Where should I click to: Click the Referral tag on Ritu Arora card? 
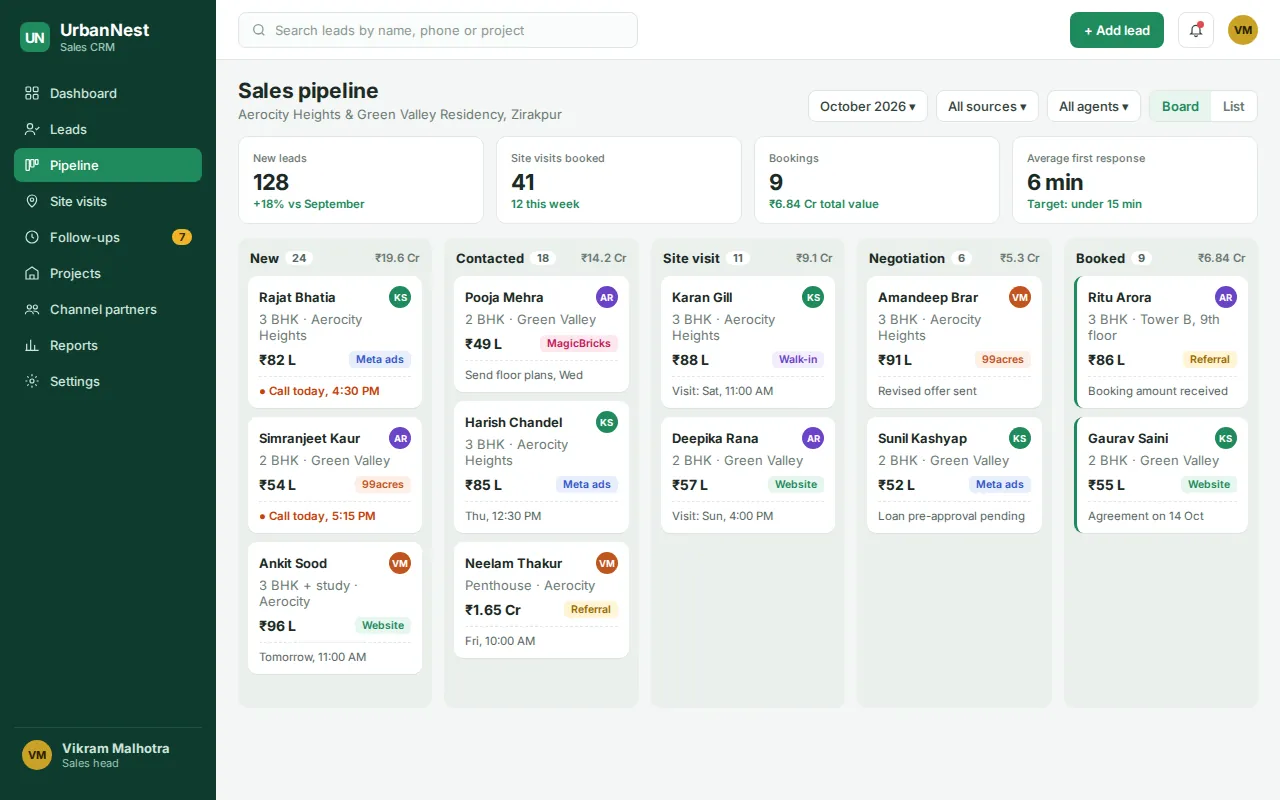(x=1209, y=359)
